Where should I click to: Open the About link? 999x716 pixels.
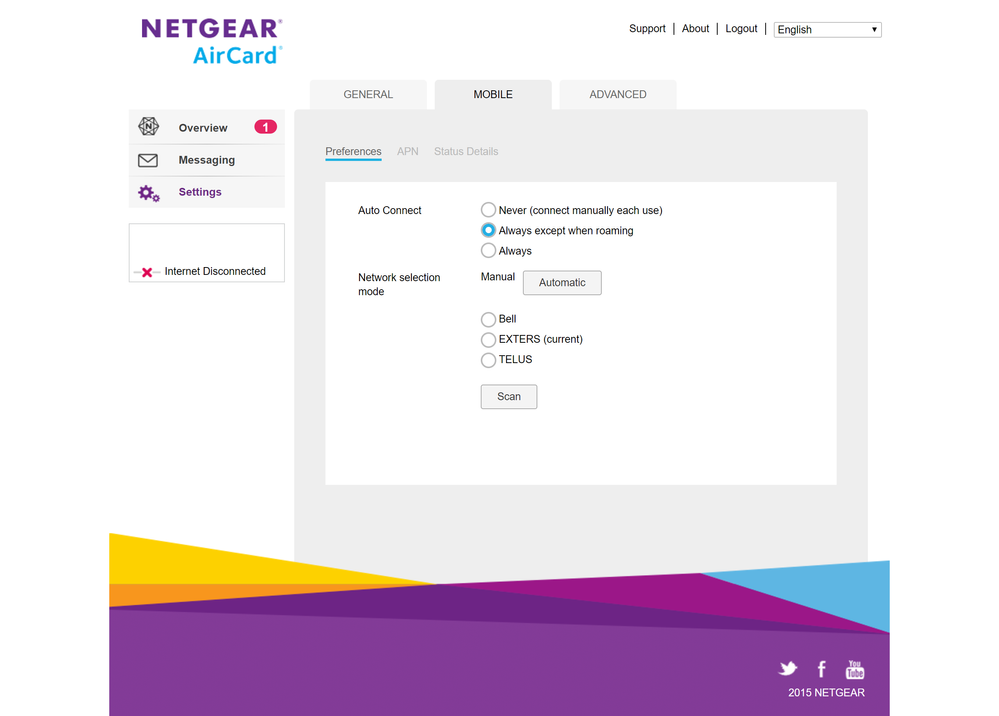click(x=695, y=29)
